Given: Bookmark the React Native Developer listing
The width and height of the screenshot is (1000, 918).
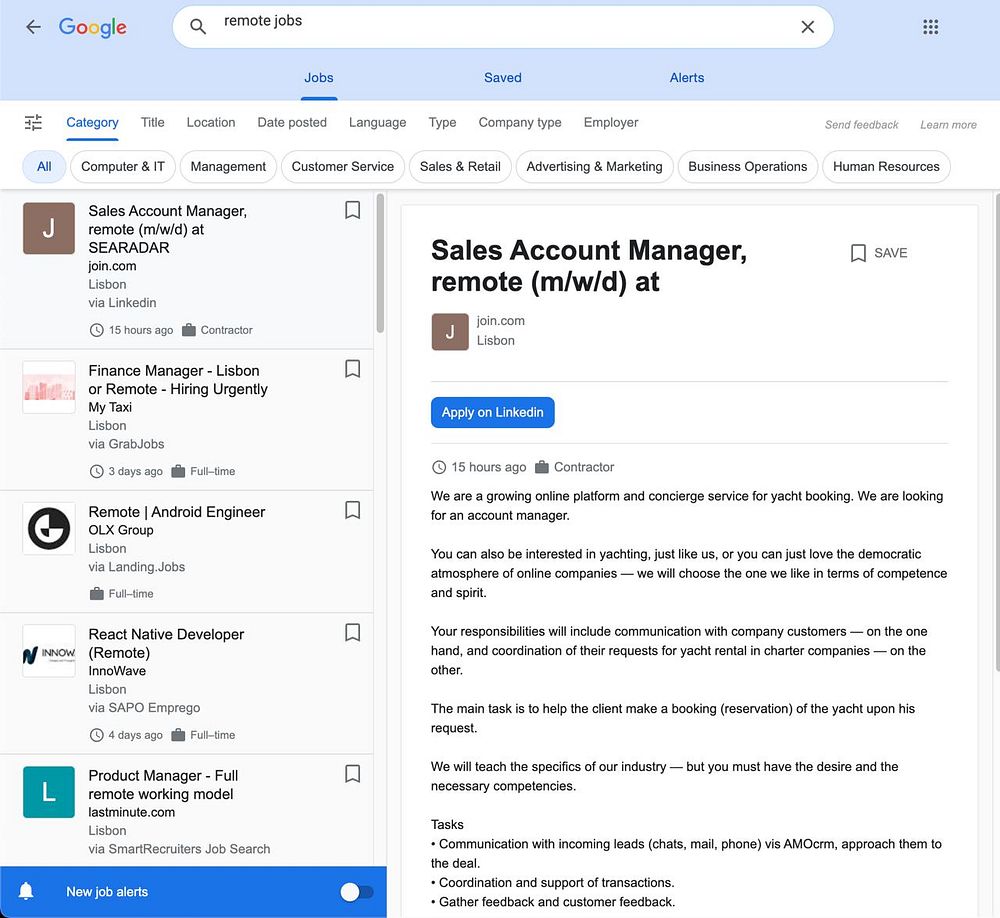Looking at the screenshot, I should [353, 632].
